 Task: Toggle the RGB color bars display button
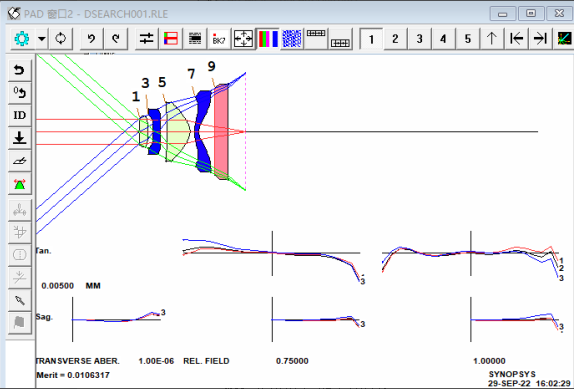(268, 38)
